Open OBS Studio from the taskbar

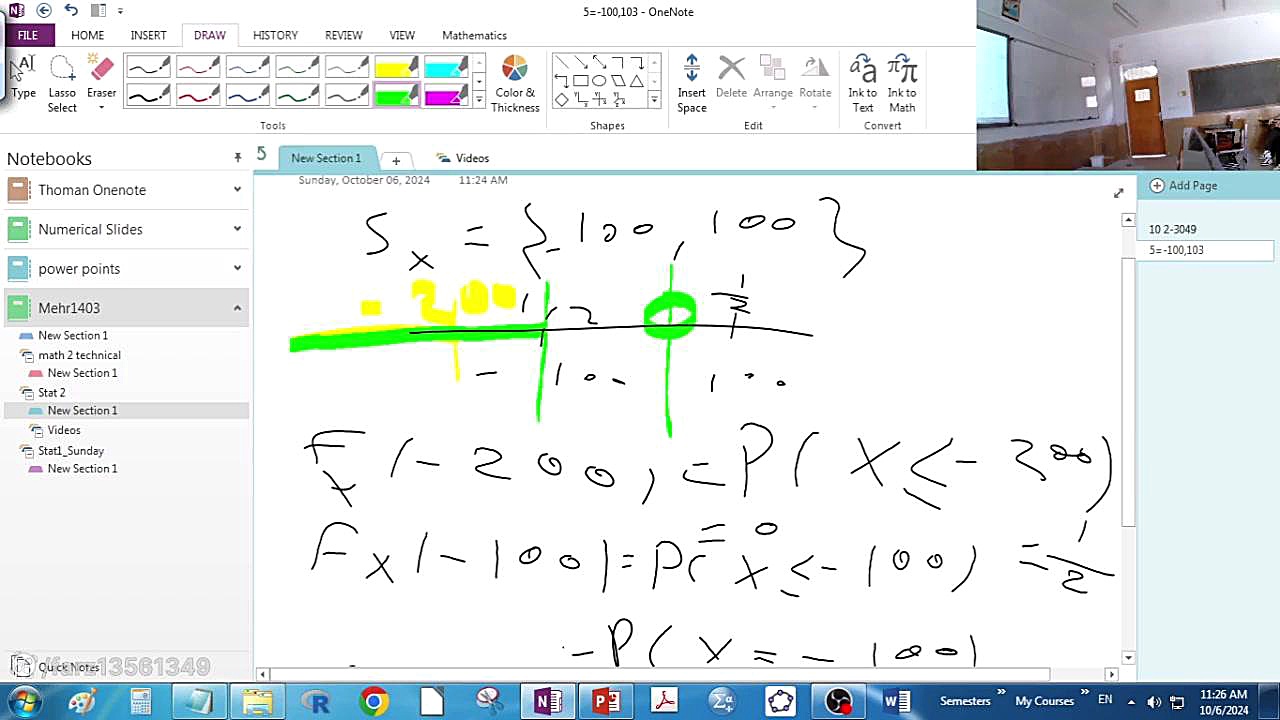point(838,702)
